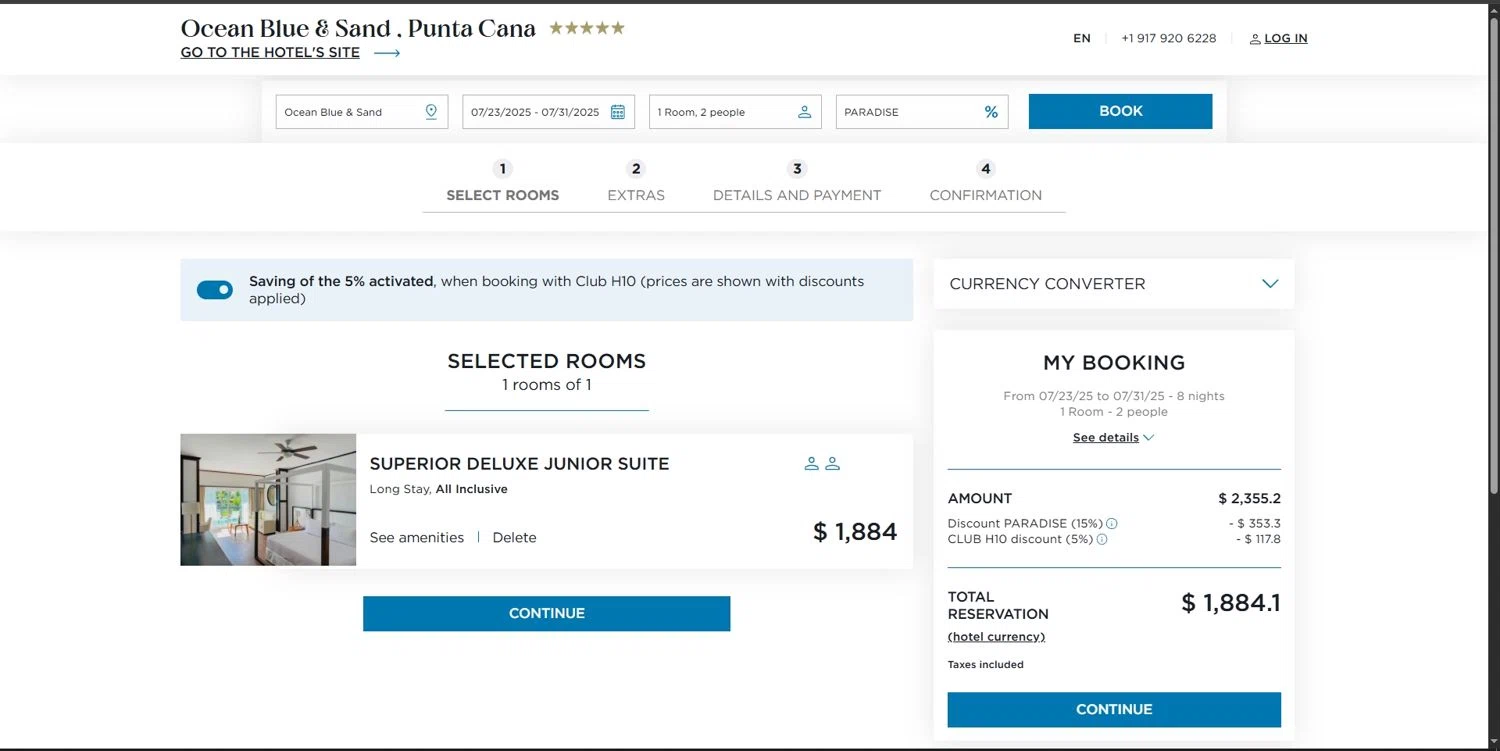Open the Junior Suite room photo

click(x=268, y=500)
